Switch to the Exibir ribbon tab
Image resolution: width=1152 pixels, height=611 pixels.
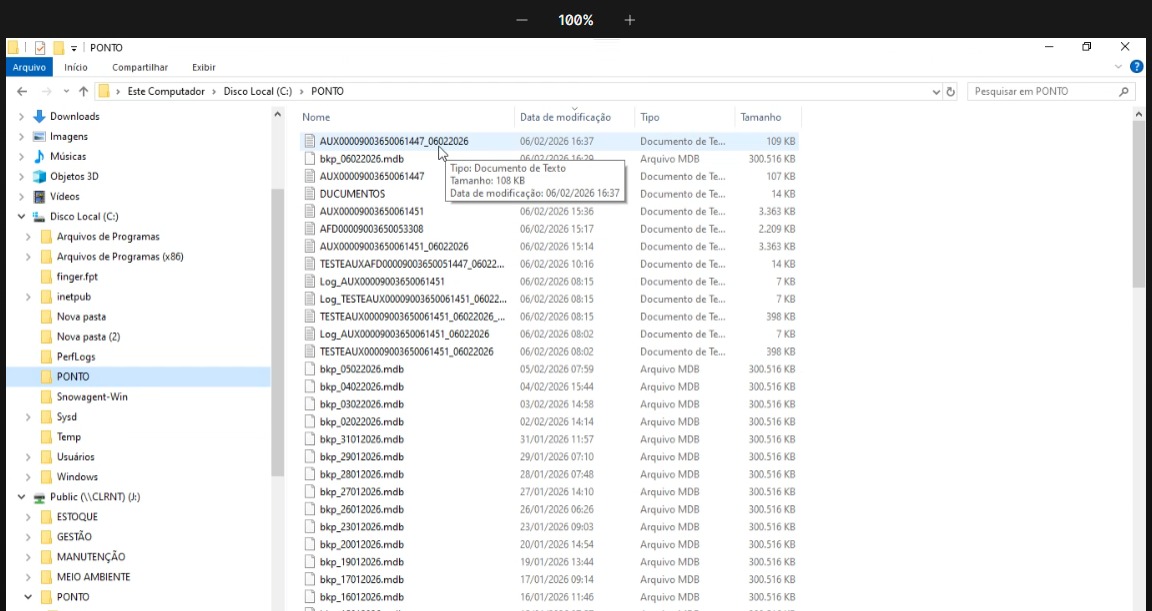[203, 67]
